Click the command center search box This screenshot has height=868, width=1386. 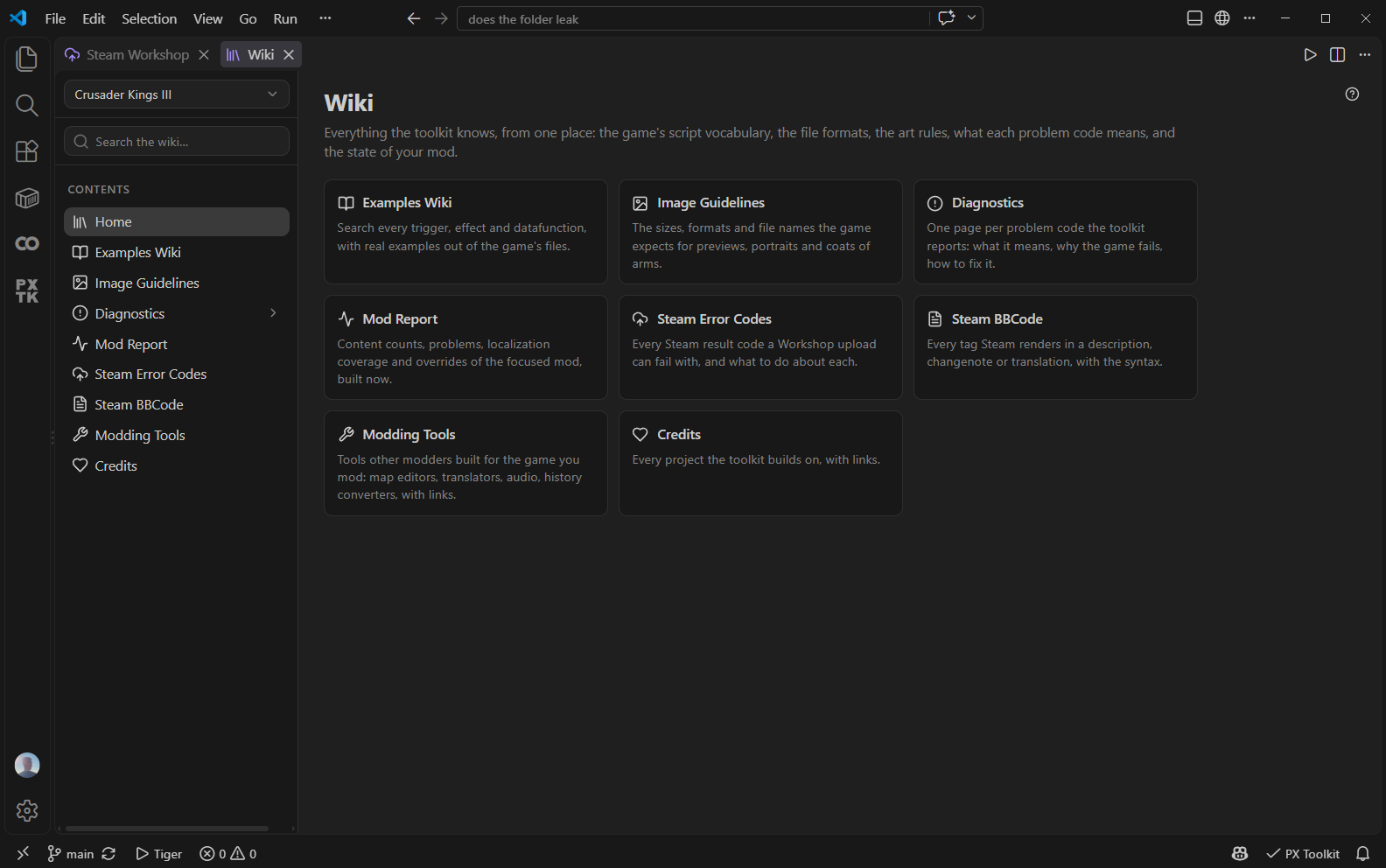[693, 18]
